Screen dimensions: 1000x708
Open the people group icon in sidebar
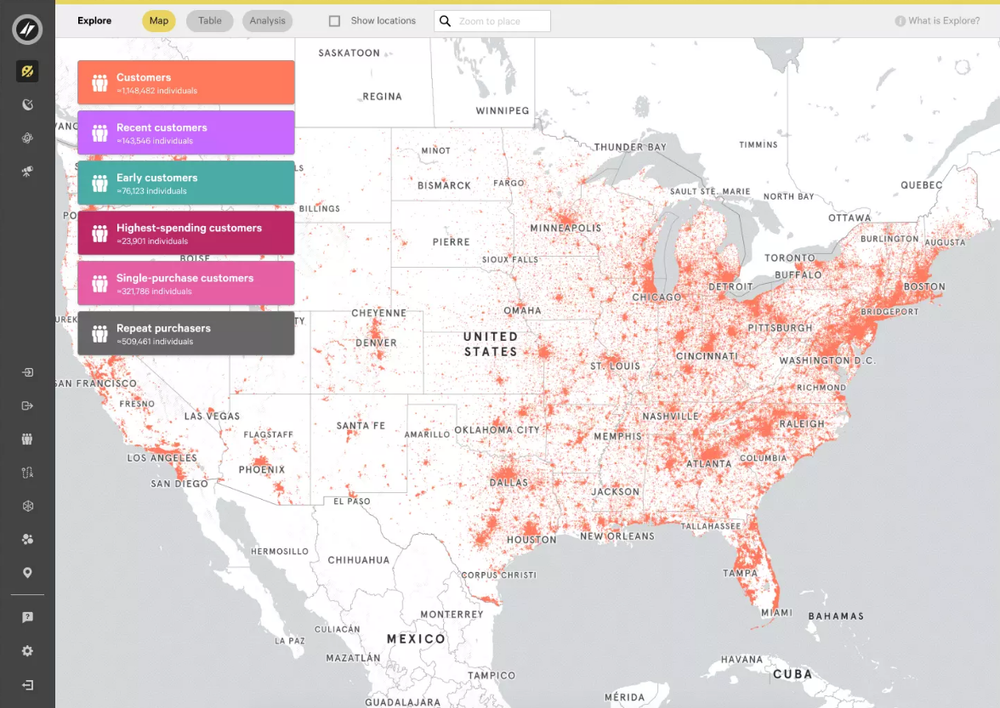tap(27, 439)
